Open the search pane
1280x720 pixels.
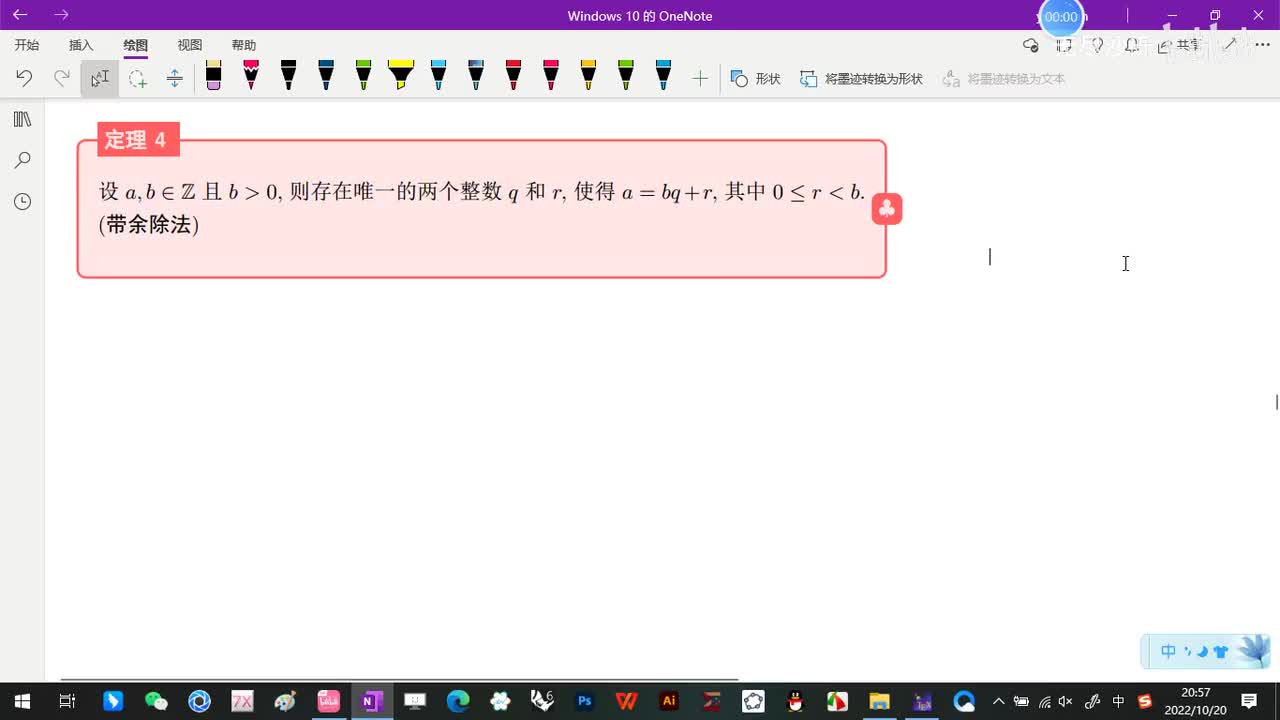[22, 160]
